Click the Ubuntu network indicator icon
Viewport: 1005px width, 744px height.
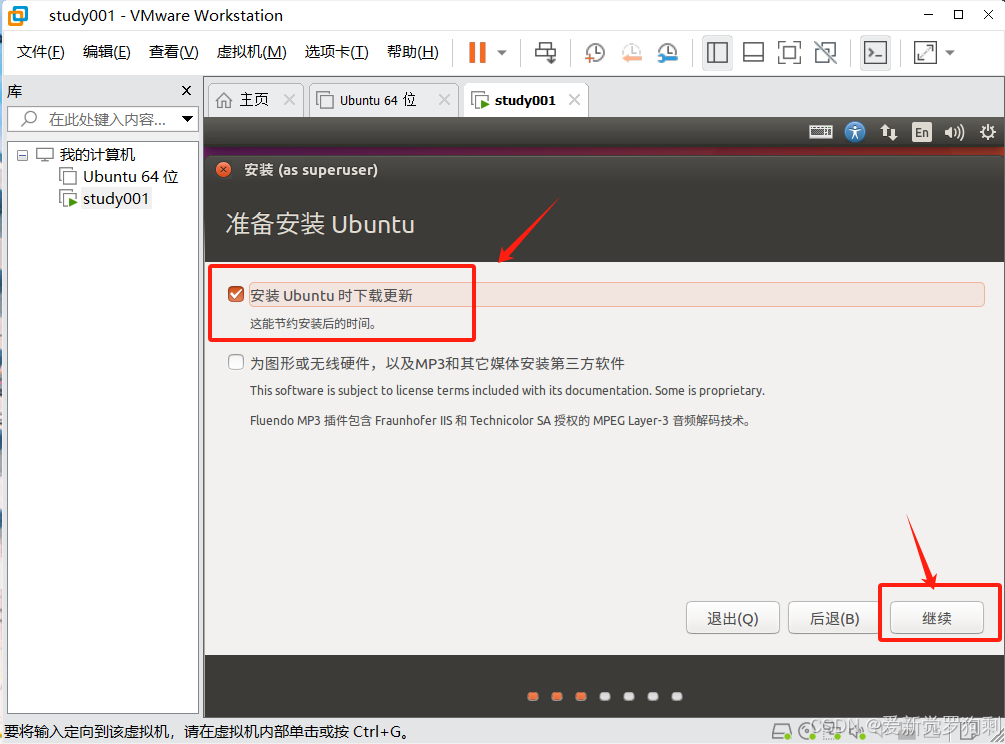click(888, 132)
